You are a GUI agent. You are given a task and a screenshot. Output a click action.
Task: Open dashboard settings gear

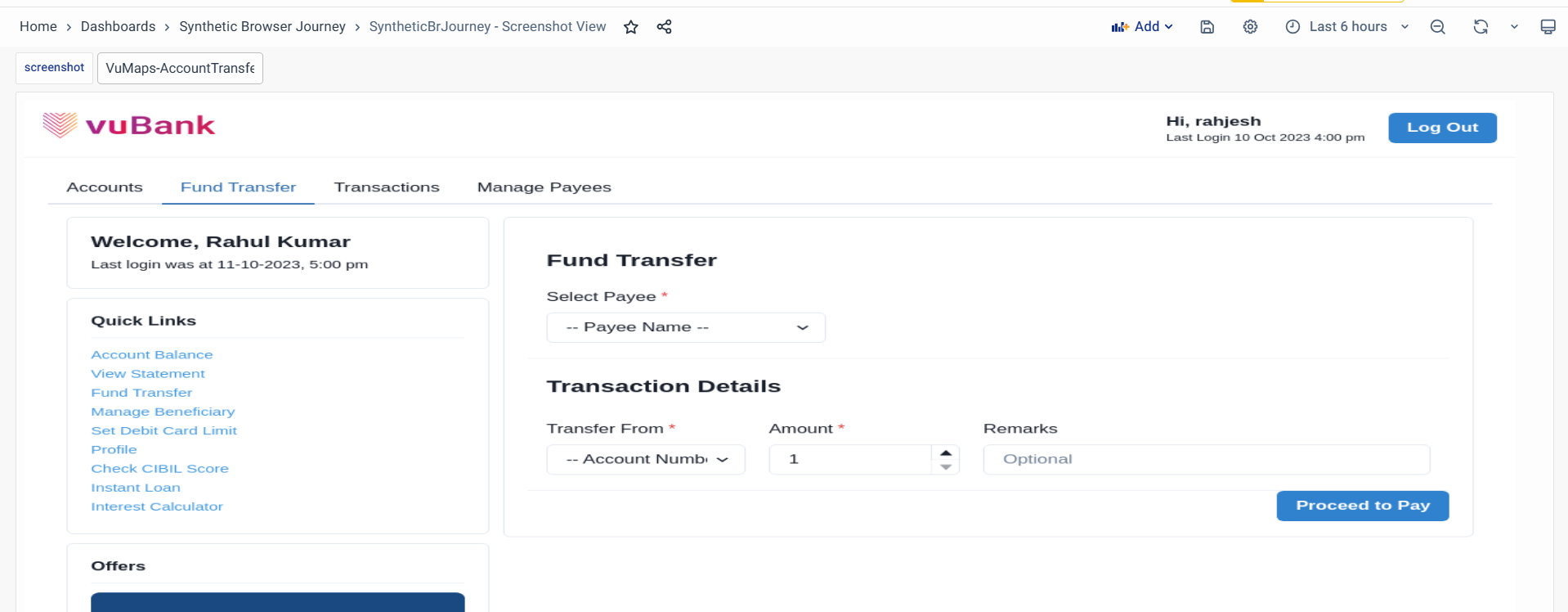click(x=1250, y=27)
